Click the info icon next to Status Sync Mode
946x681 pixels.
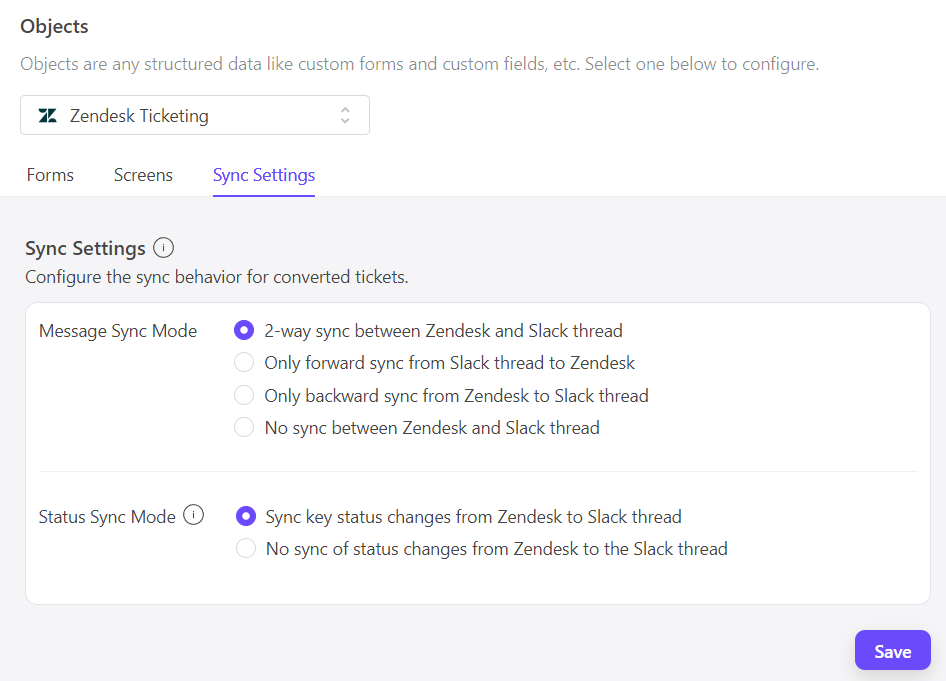tap(194, 516)
